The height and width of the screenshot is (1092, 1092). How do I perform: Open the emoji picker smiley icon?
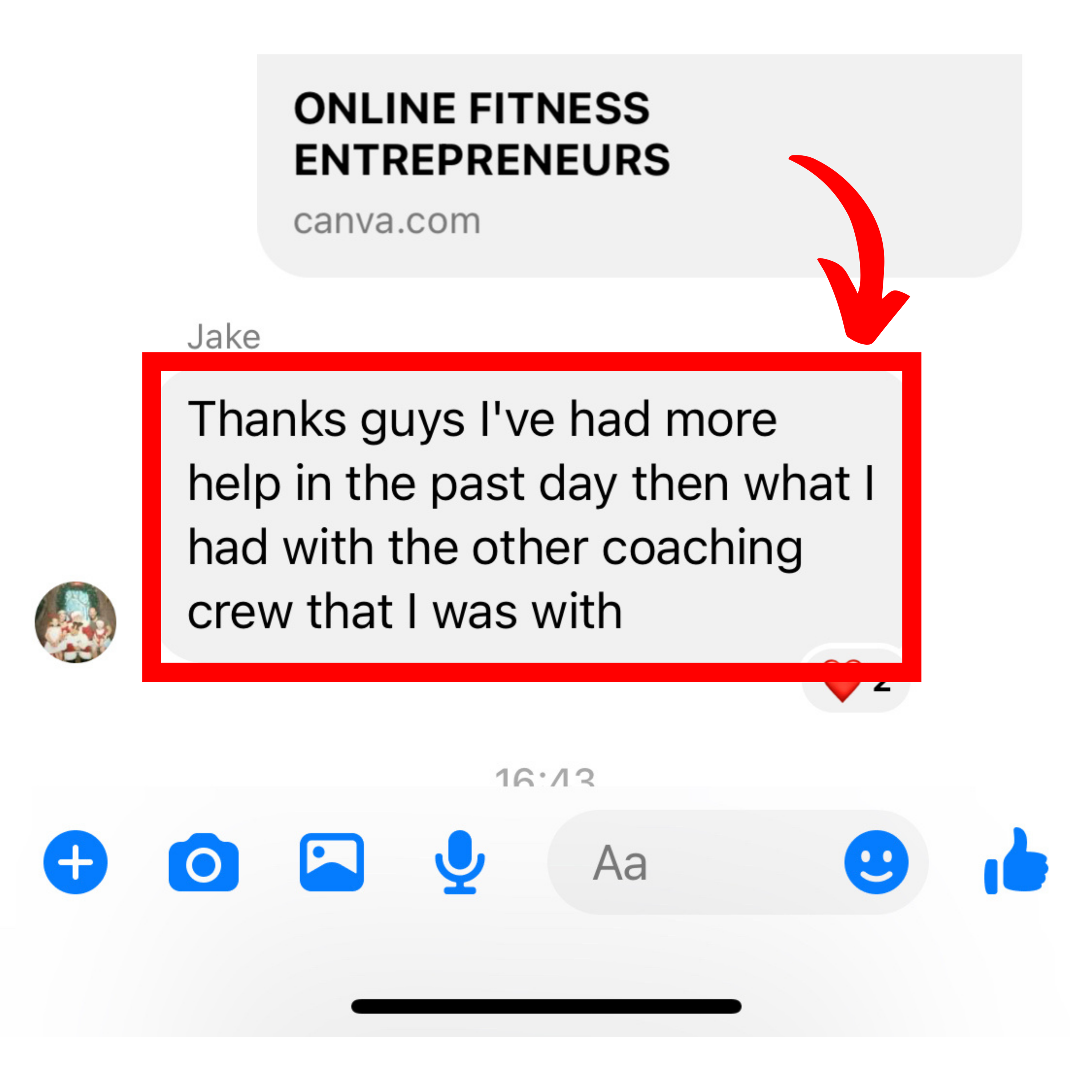[876, 862]
